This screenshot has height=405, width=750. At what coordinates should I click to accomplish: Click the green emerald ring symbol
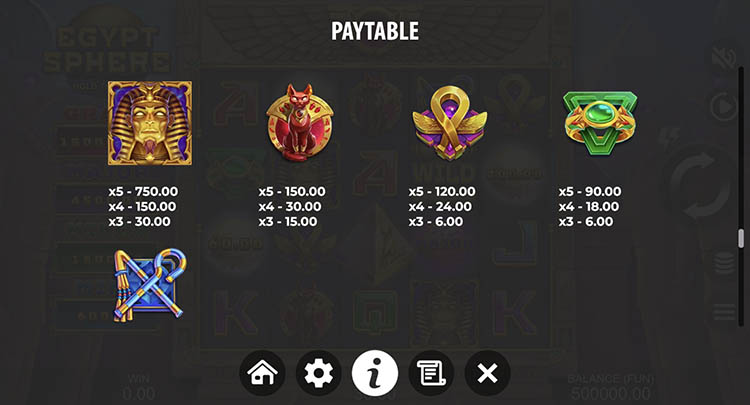600,123
